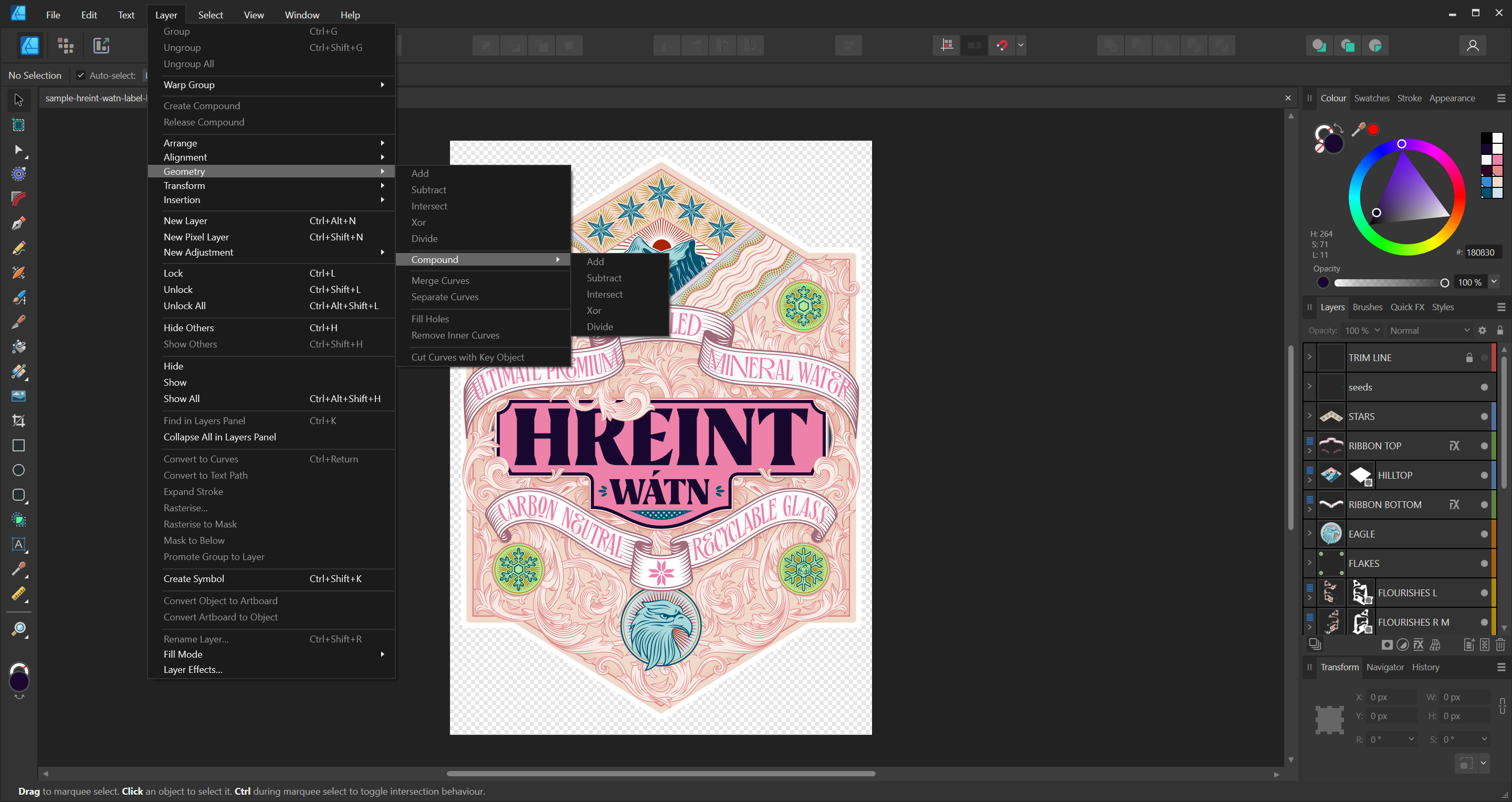This screenshot has width=1512, height=802.
Task: Select the Zoom magnifier tool
Action: (18, 629)
